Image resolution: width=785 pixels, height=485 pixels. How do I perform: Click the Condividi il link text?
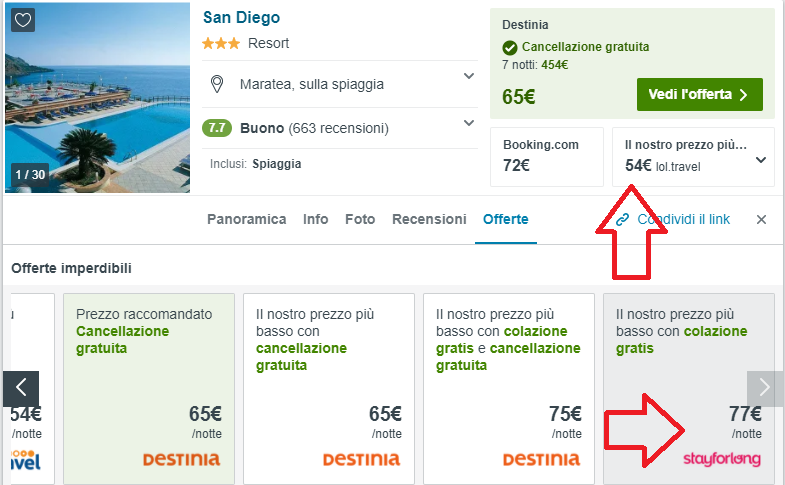click(x=684, y=219)
